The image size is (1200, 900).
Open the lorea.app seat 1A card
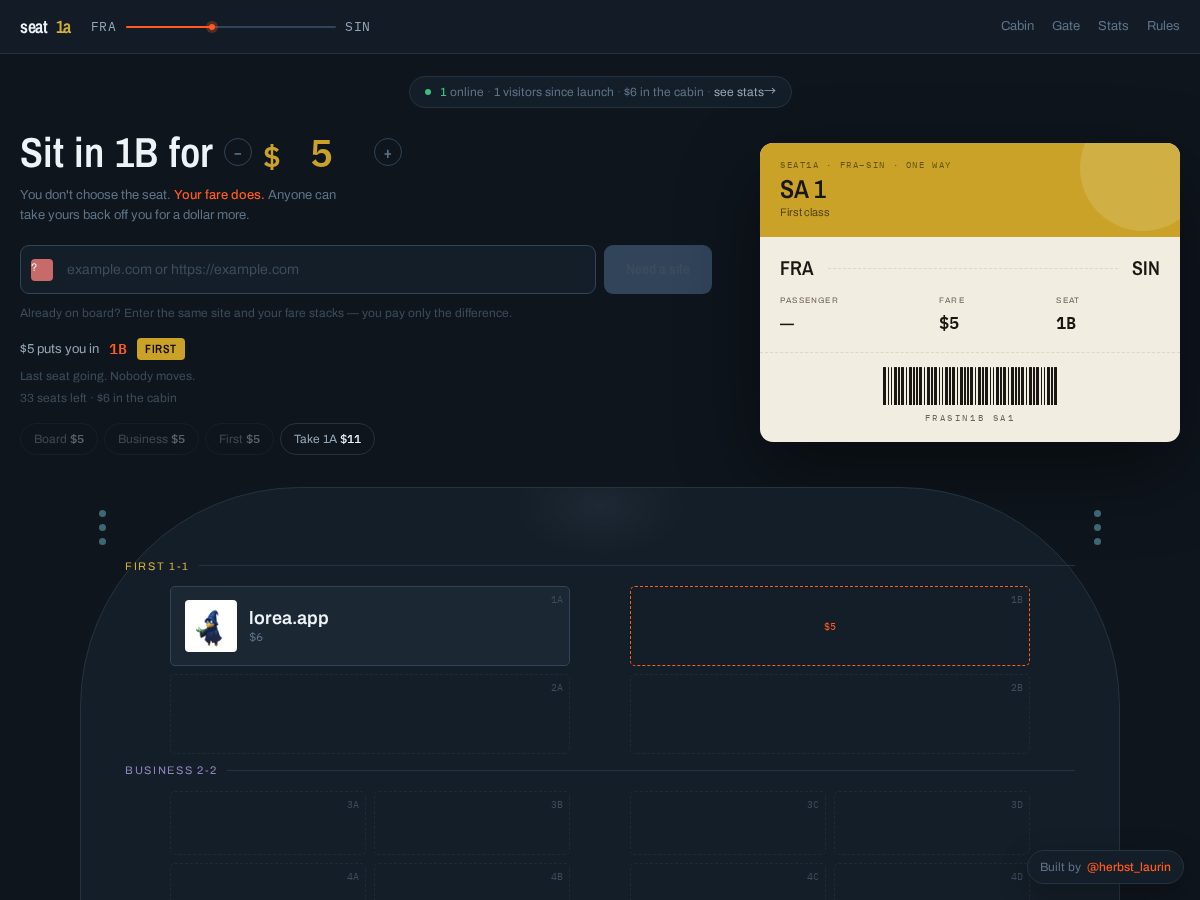pyautogui.click(x=370, y=626)
